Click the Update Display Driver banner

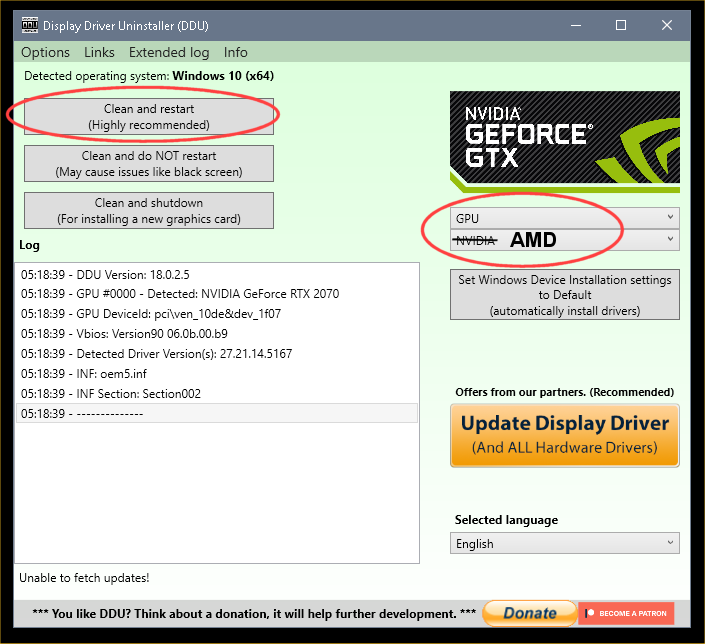[565, 435]
